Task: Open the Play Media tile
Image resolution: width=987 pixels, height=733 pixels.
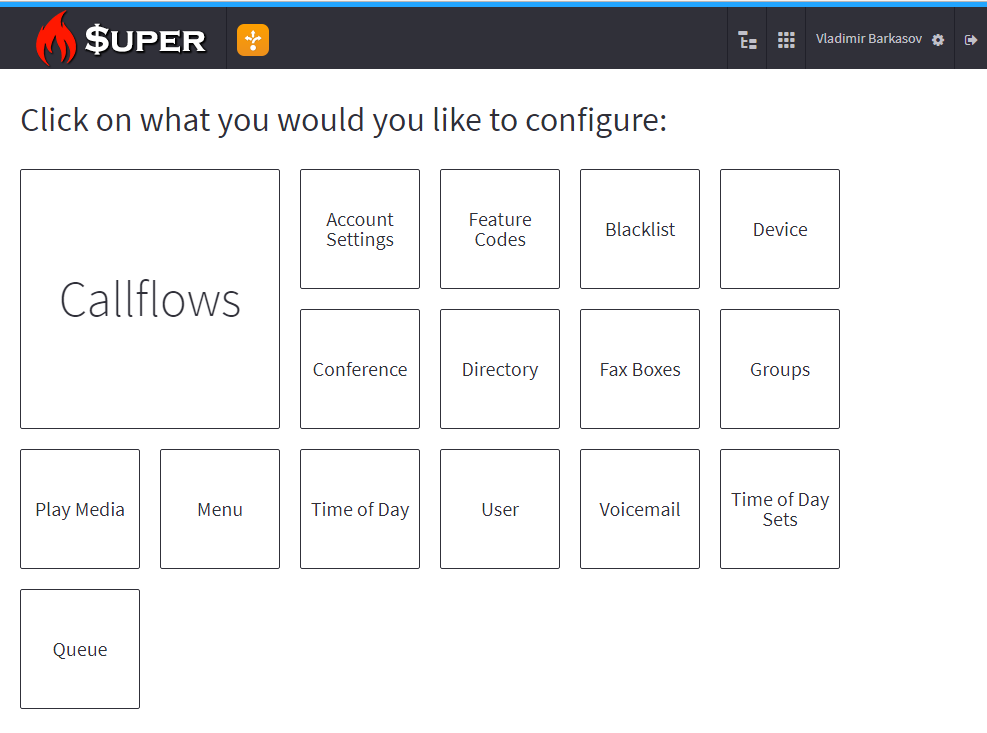Action: point(80,509)
